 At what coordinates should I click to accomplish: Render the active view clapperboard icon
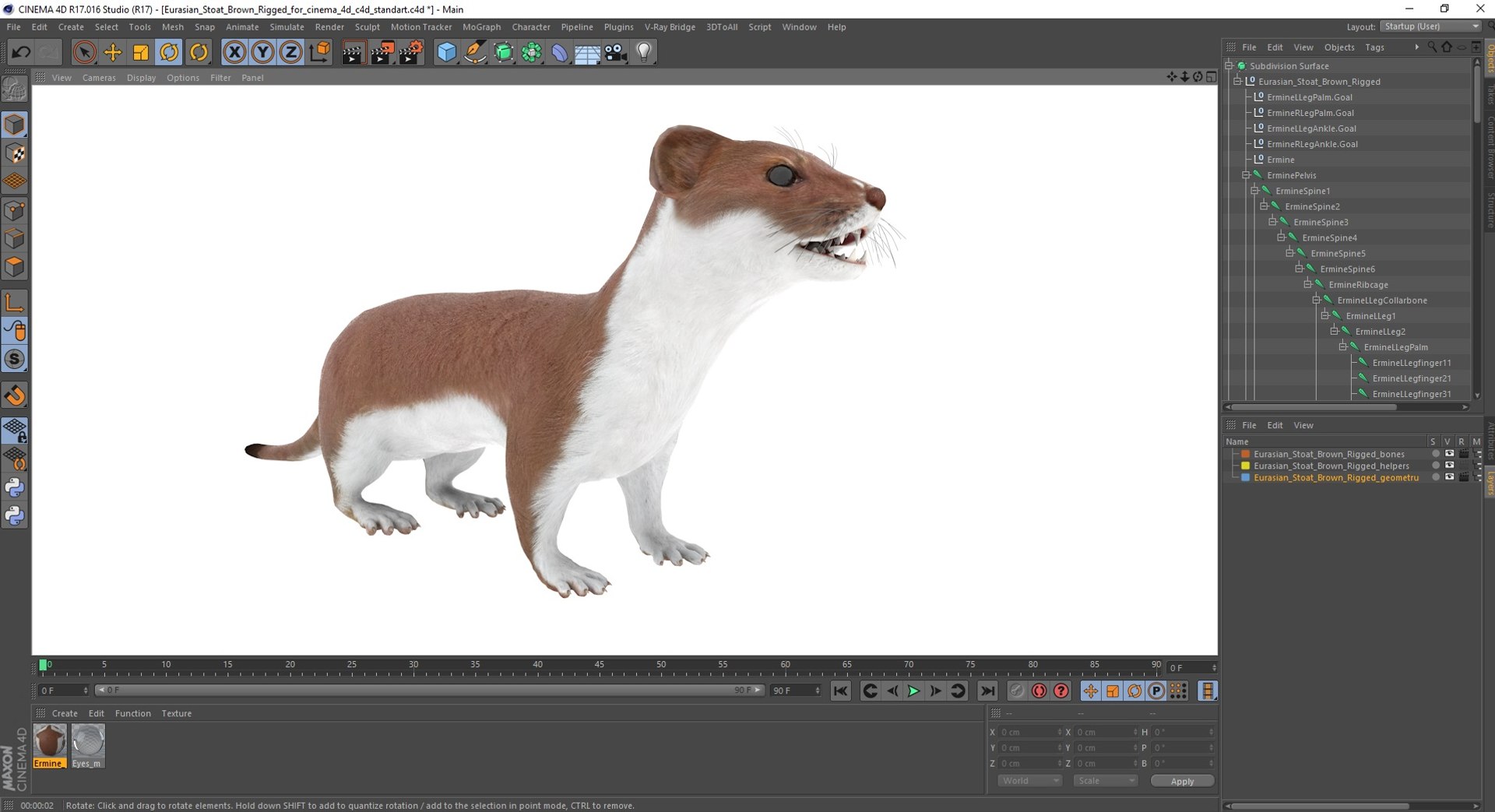pyautogui.click(x=354, y=52)
